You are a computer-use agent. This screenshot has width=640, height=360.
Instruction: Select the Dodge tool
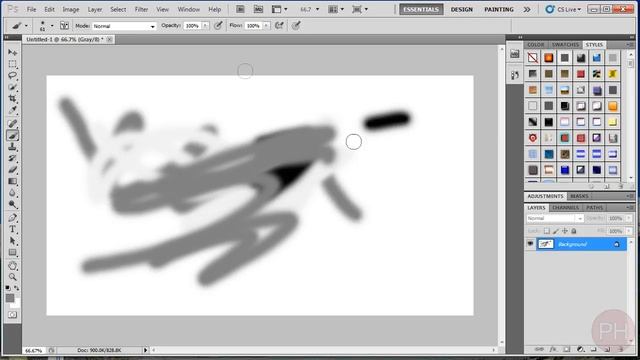pos(12,204)
